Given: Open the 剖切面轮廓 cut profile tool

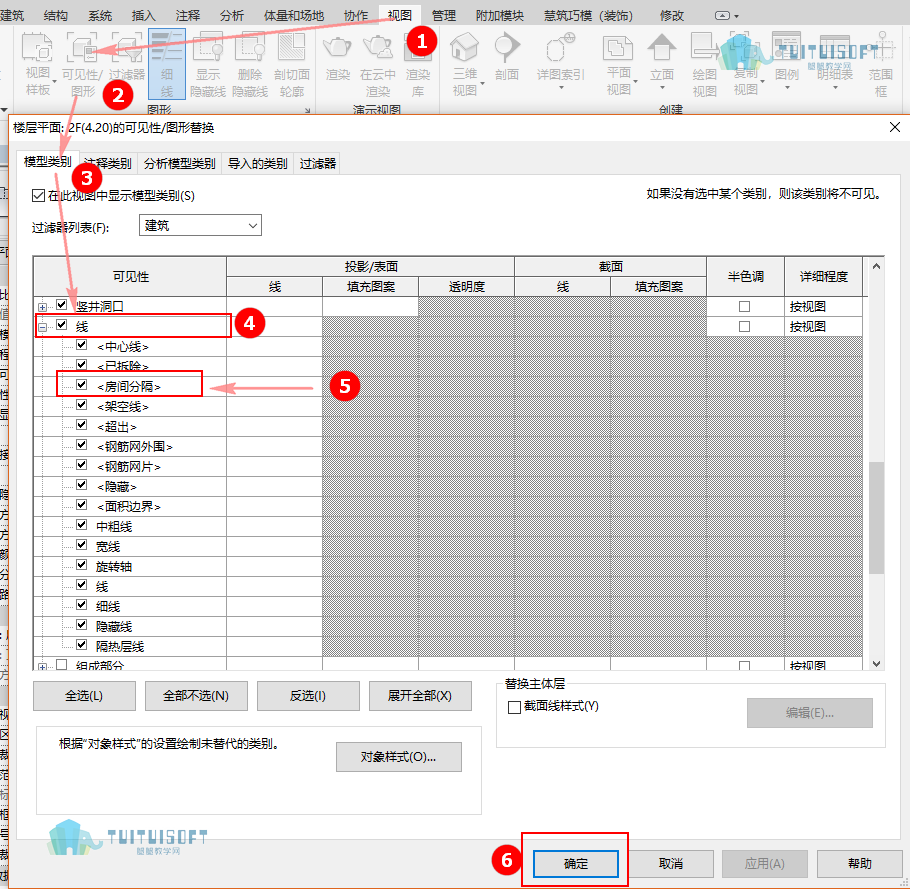Looking at the screenshot, I should [292, 65].
